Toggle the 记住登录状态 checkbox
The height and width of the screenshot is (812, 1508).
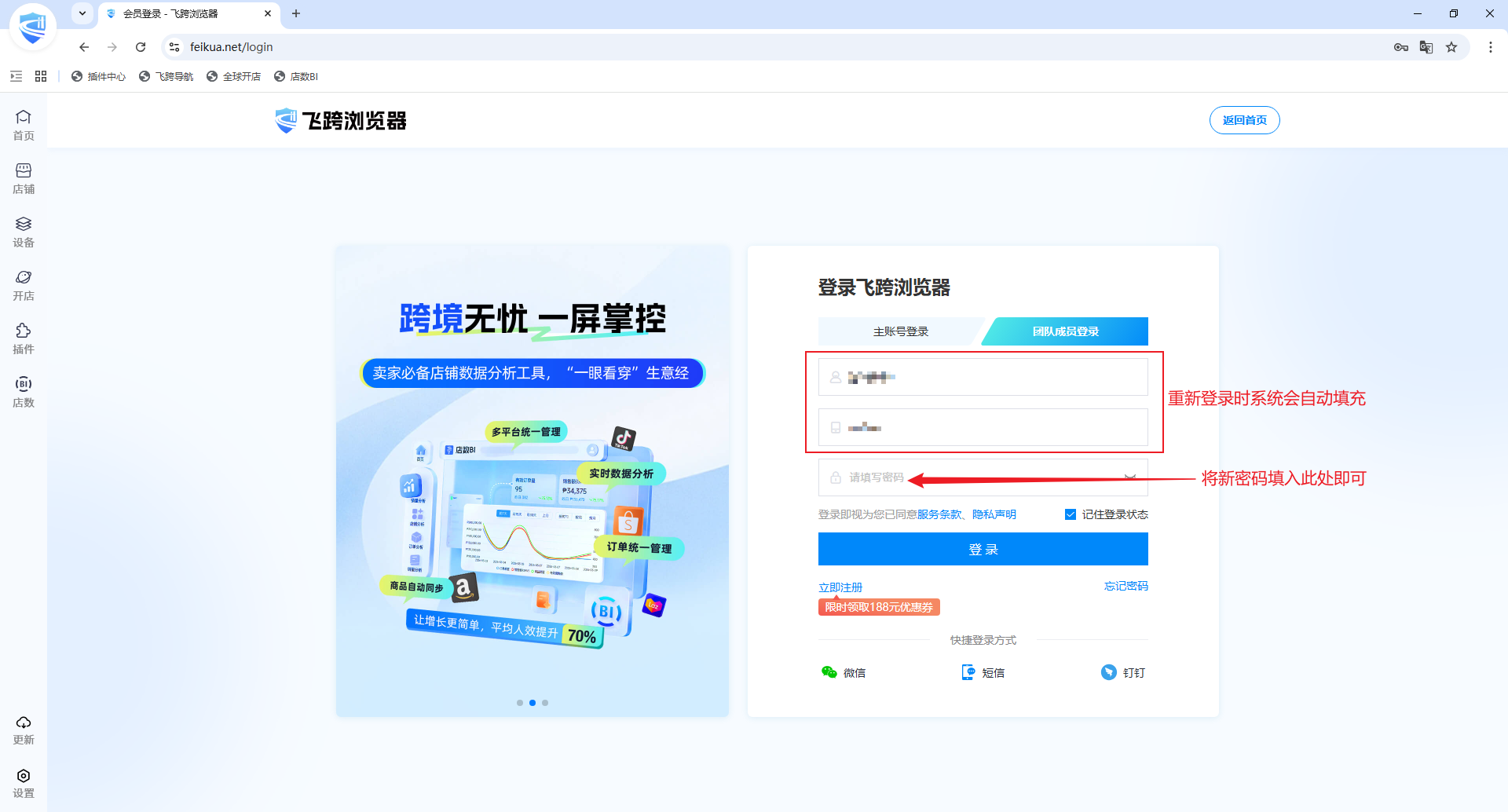1070,514
